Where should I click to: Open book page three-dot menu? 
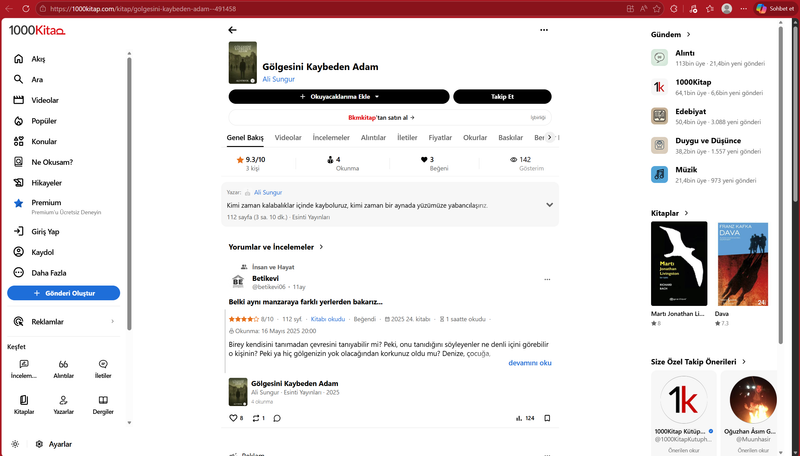point(544,30)
